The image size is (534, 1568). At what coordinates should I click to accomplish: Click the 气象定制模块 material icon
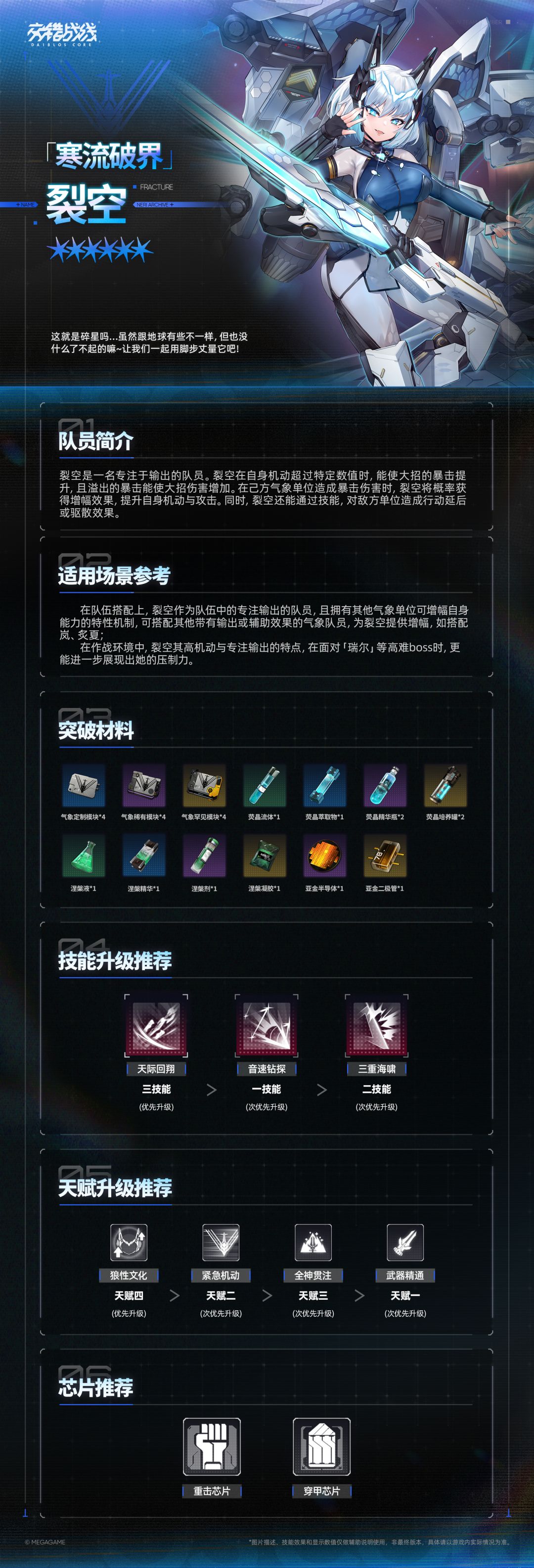[84, 785]
